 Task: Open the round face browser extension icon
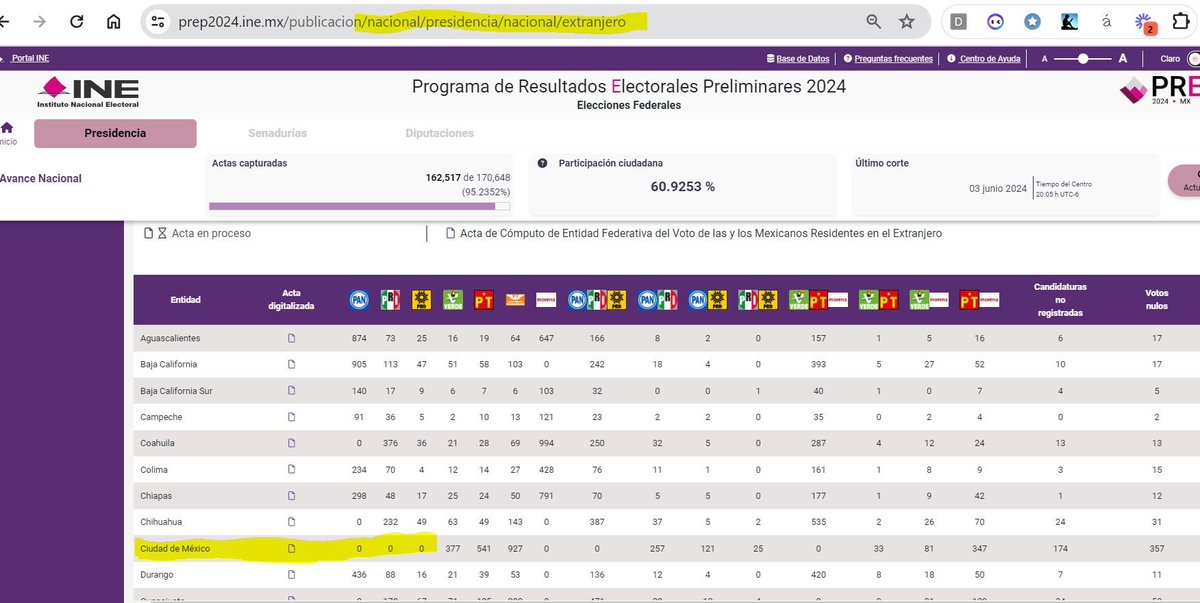pos(995,21)
